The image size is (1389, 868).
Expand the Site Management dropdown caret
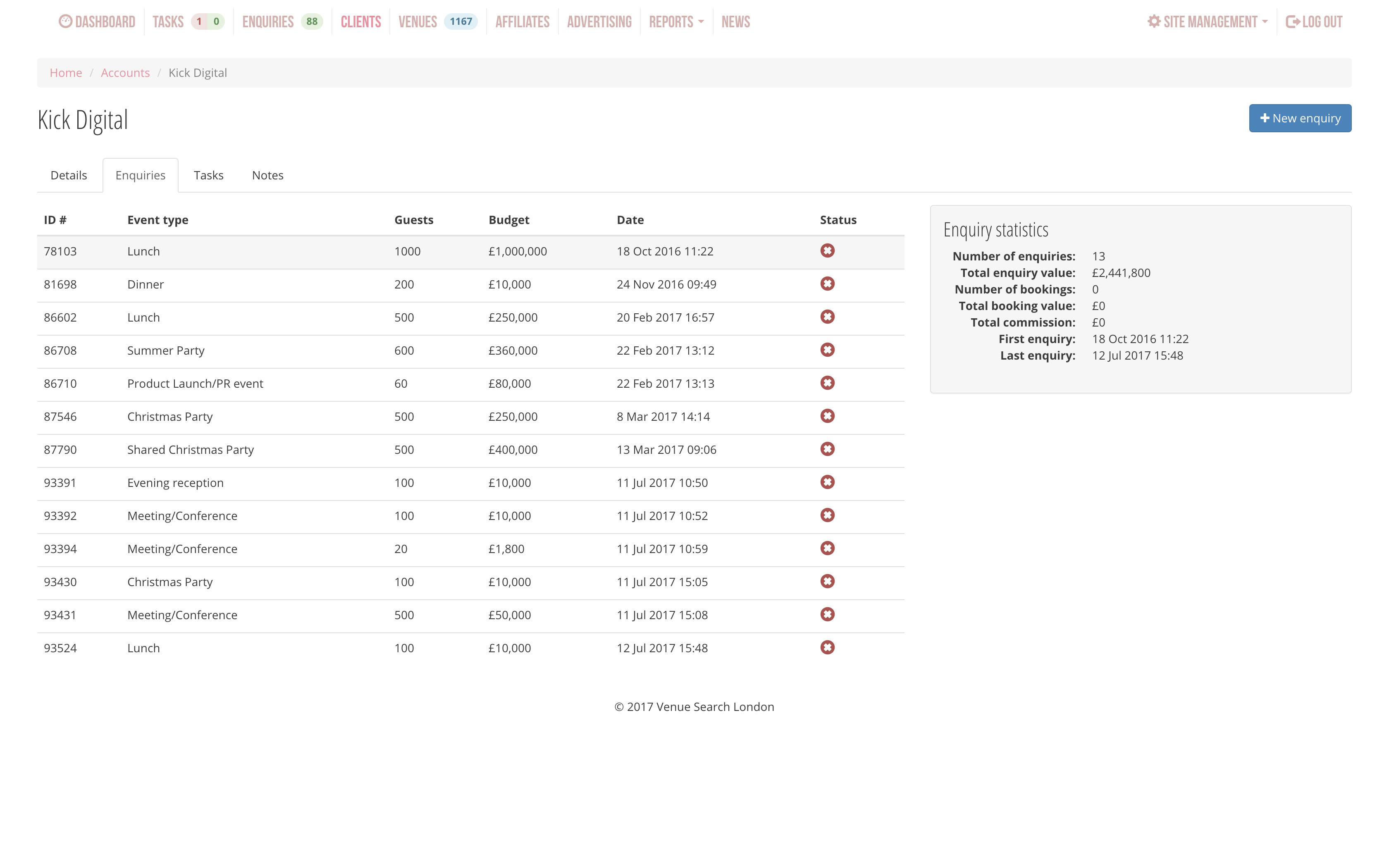[1265, 22]
